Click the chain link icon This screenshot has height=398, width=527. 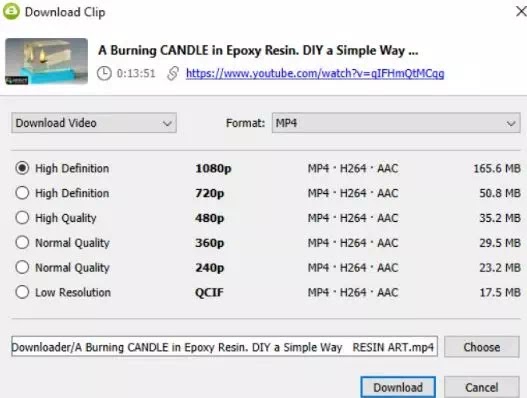[x=173, y=73]
